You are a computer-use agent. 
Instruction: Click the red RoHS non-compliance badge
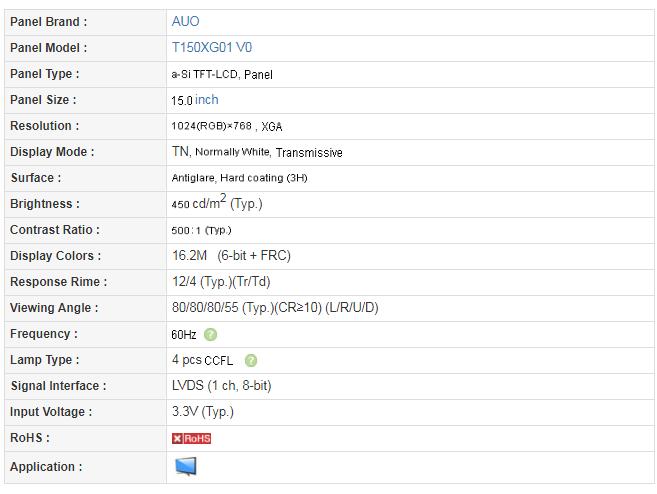pyautogui.click(x=191, y=438)
